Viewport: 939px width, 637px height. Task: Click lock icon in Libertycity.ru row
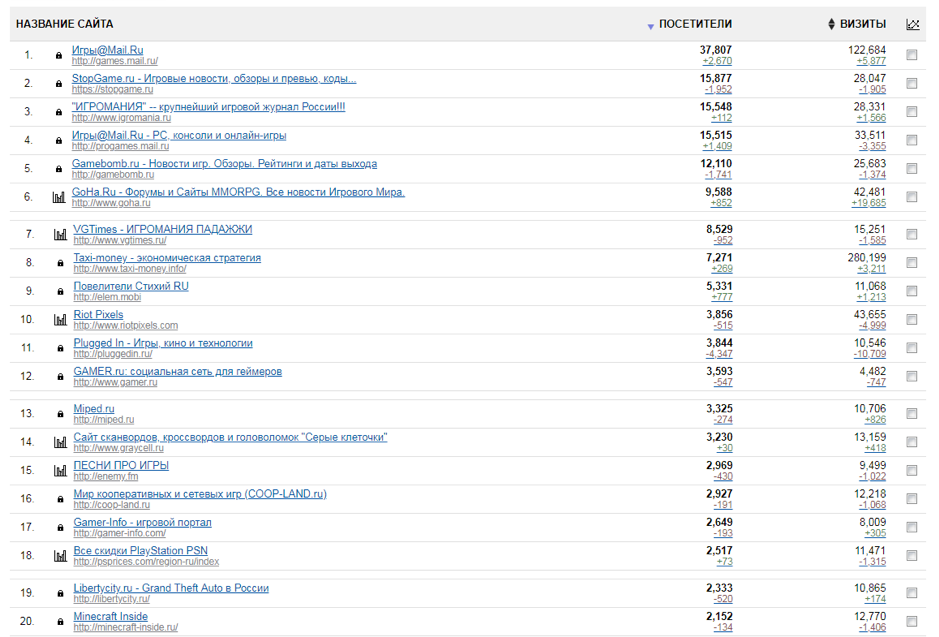tap(60, 593)
